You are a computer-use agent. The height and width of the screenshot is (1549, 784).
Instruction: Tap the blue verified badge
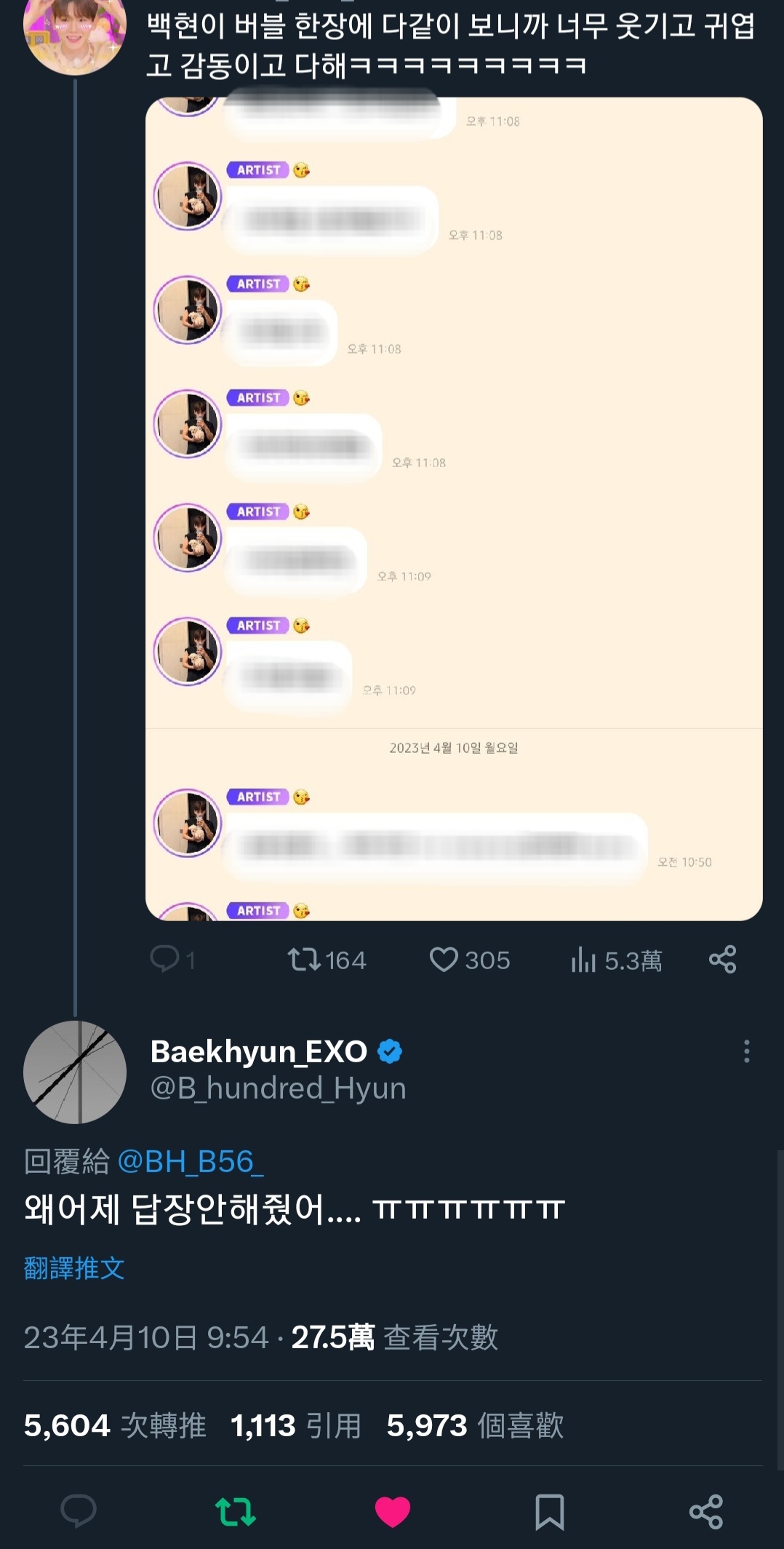[391, 1051]
